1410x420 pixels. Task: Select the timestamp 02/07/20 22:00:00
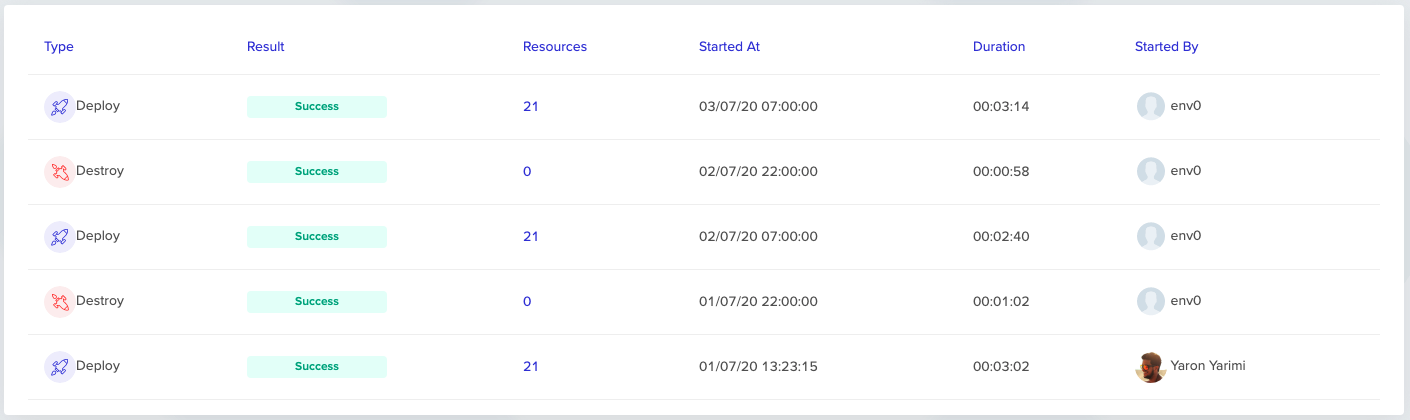point(758,172)
